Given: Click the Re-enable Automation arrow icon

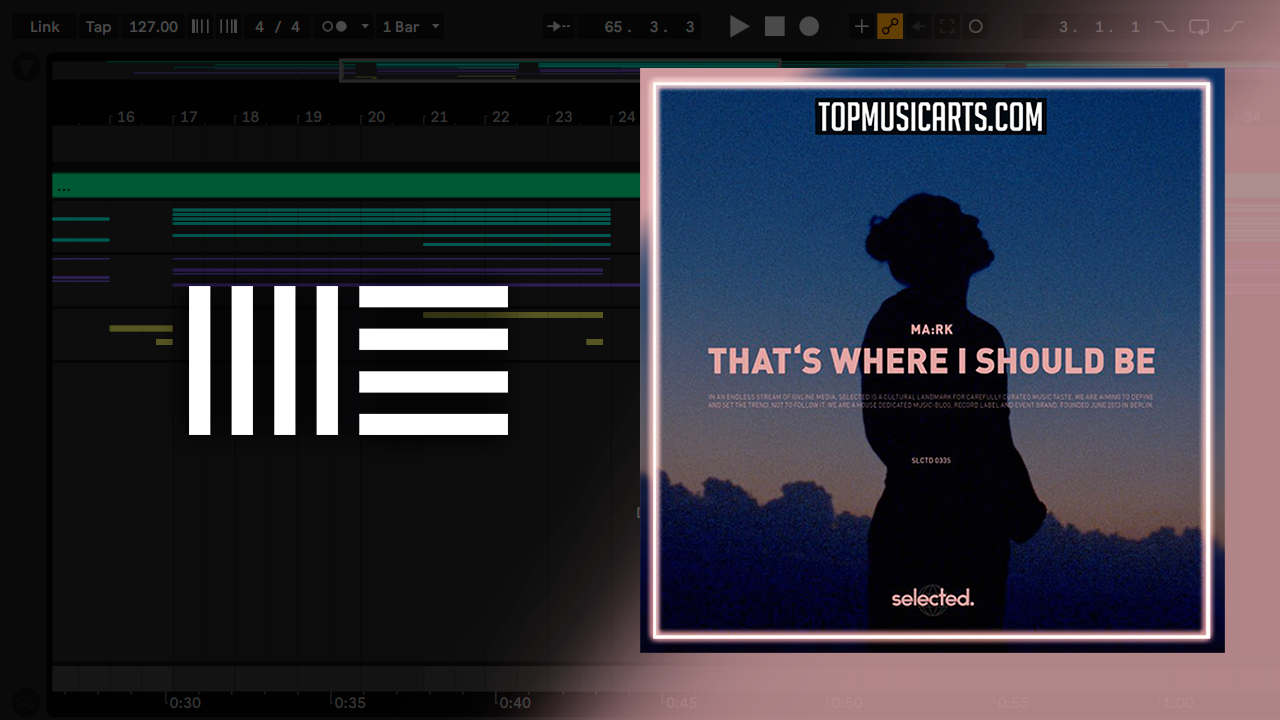Looking at the screenshot, I should pos(919,27).
